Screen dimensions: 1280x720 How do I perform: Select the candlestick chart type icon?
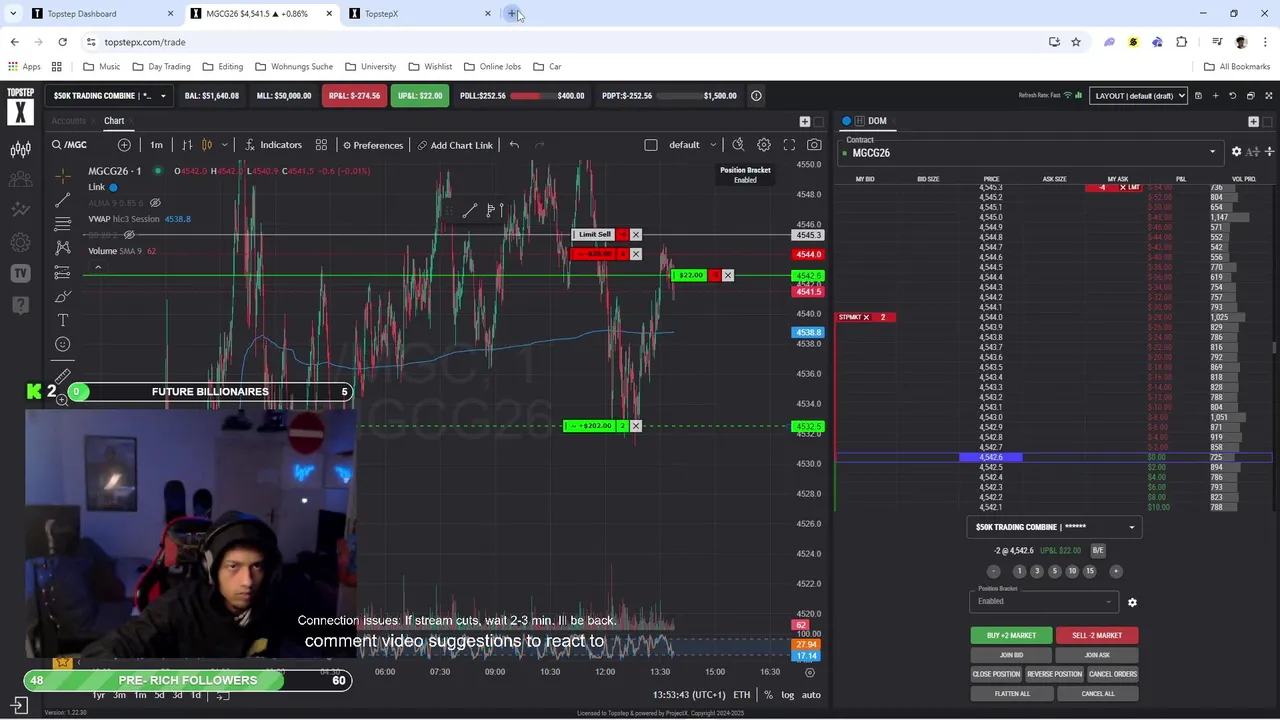pyautogui.click(x=208, y=145)
